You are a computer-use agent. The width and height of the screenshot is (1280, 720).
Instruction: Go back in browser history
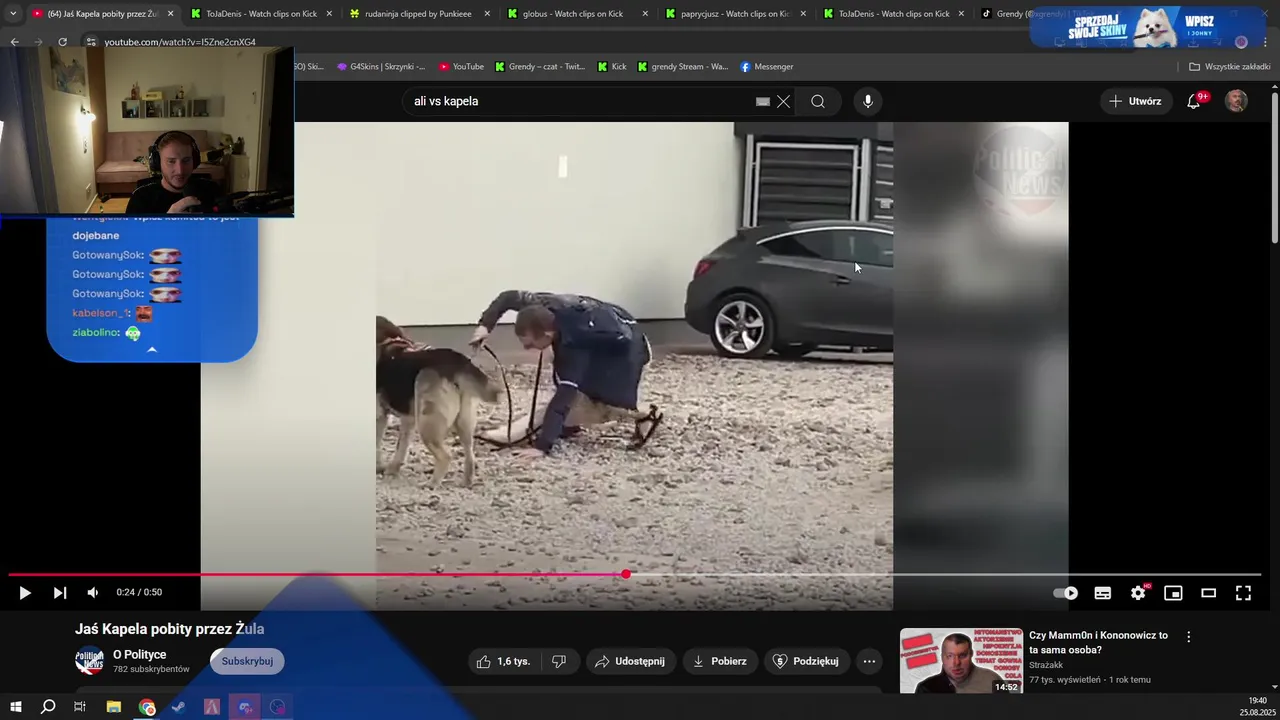[14, 42]
